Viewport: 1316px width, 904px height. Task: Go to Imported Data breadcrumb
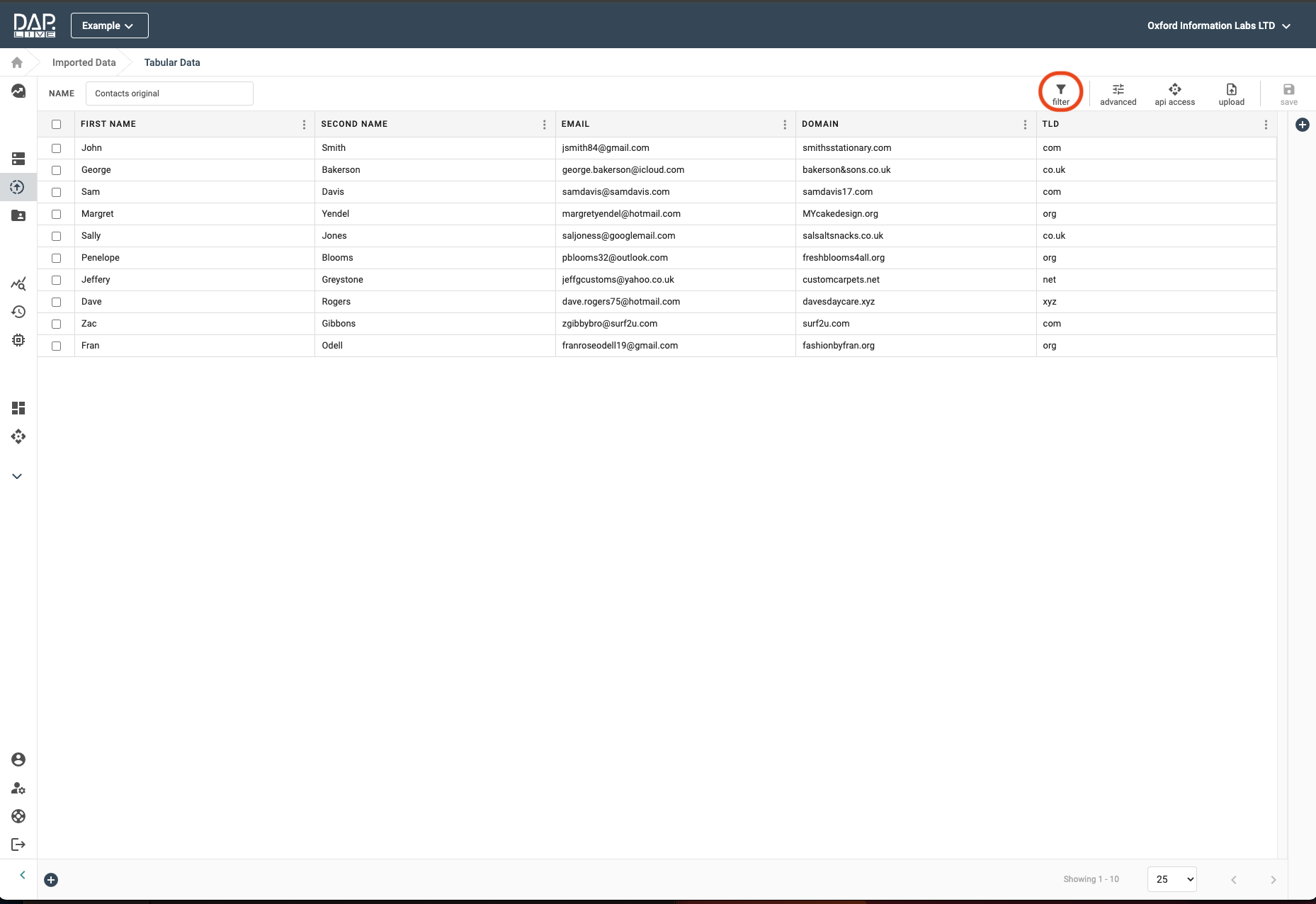[84, 62]
